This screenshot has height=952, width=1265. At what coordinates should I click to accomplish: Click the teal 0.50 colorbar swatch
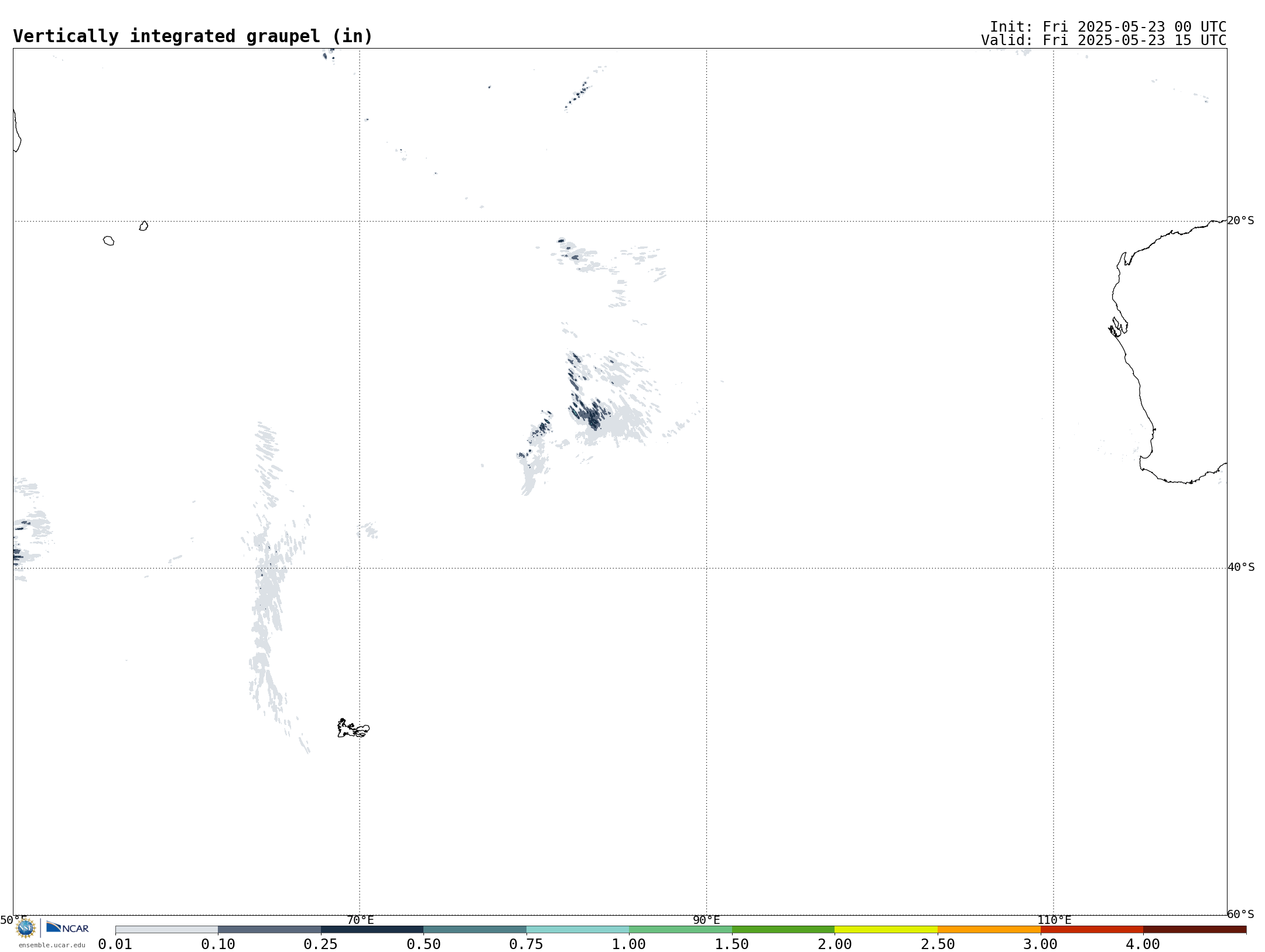click(x=475, y=930)
